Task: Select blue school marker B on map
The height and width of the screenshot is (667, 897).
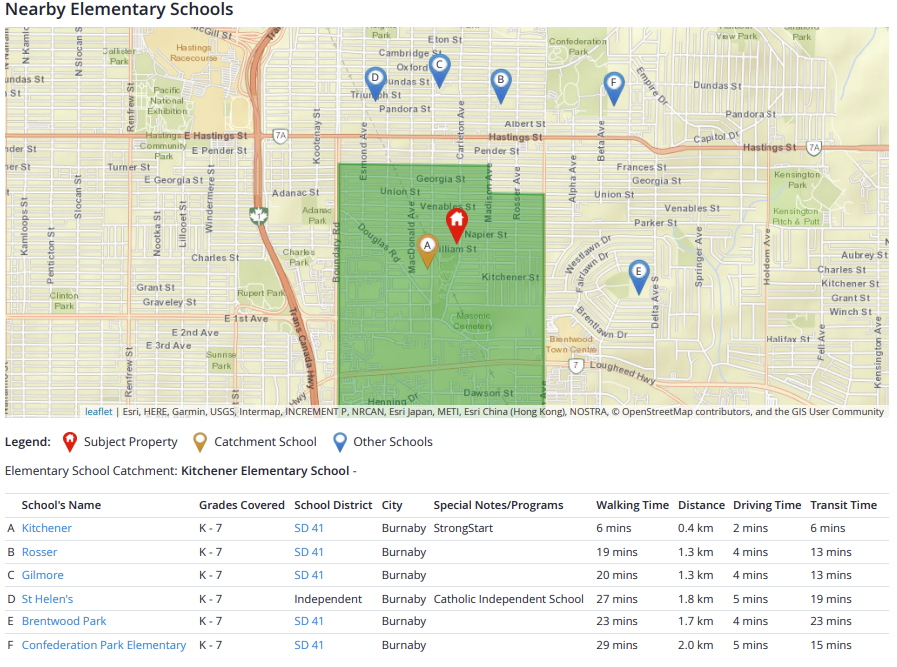Action: (501, 83)
